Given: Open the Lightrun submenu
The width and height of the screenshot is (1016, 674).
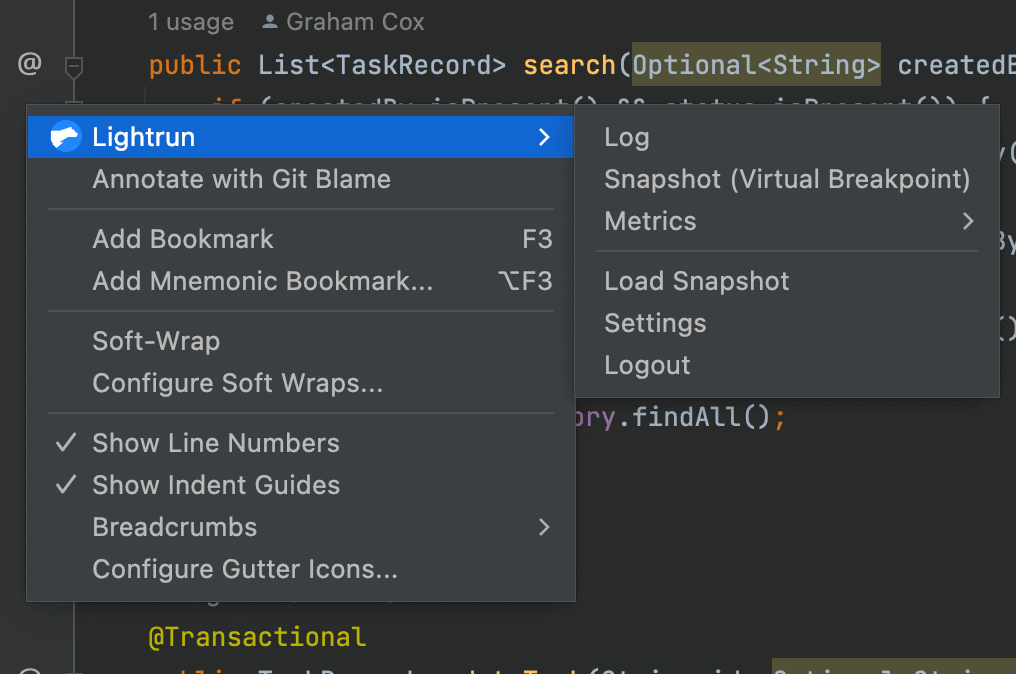Looking at the screenshot, I should point(301,137).
